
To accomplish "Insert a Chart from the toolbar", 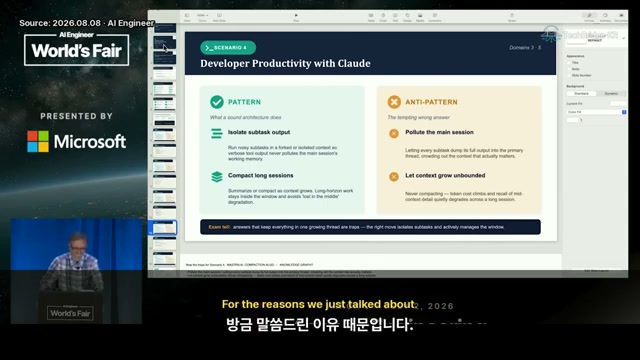I will point(383,17).
